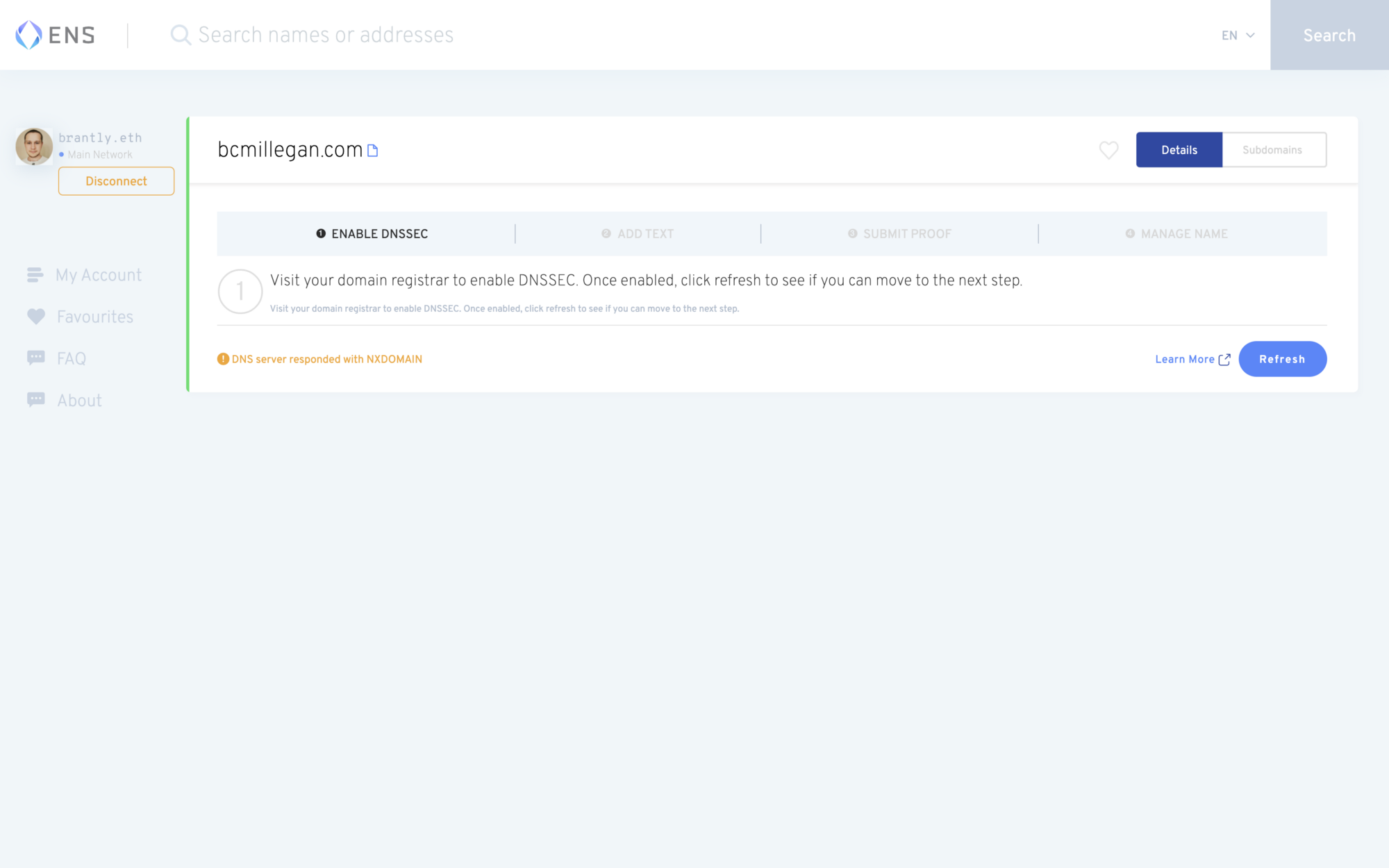Click the Favourites heart icon in the sidebar
This screenshot has width=1389, height=868.
36,317
